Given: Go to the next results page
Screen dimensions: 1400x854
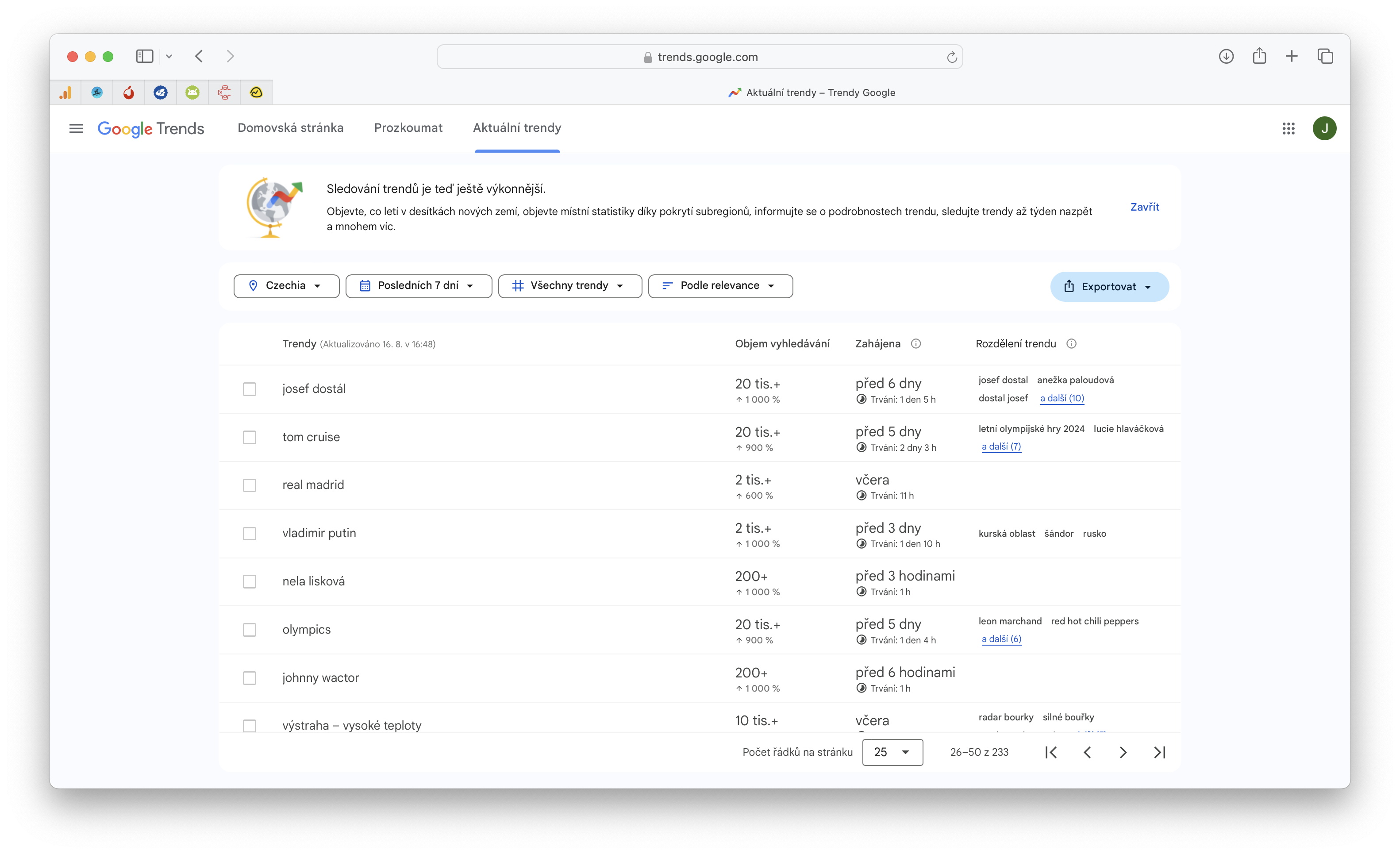Looking at the screenshot, I should coord(1123,752).
